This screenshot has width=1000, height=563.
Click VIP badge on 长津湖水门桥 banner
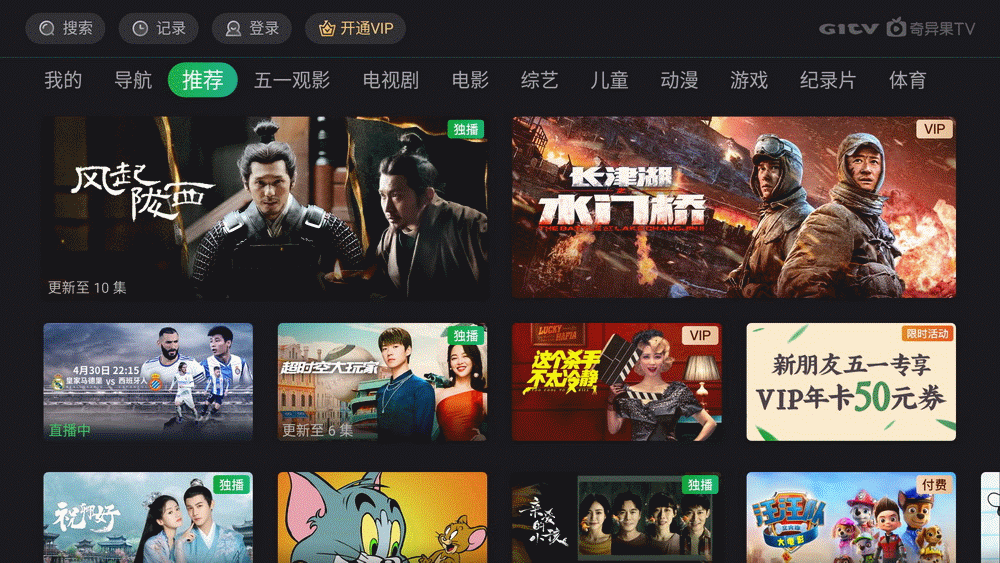click(934, 129)
